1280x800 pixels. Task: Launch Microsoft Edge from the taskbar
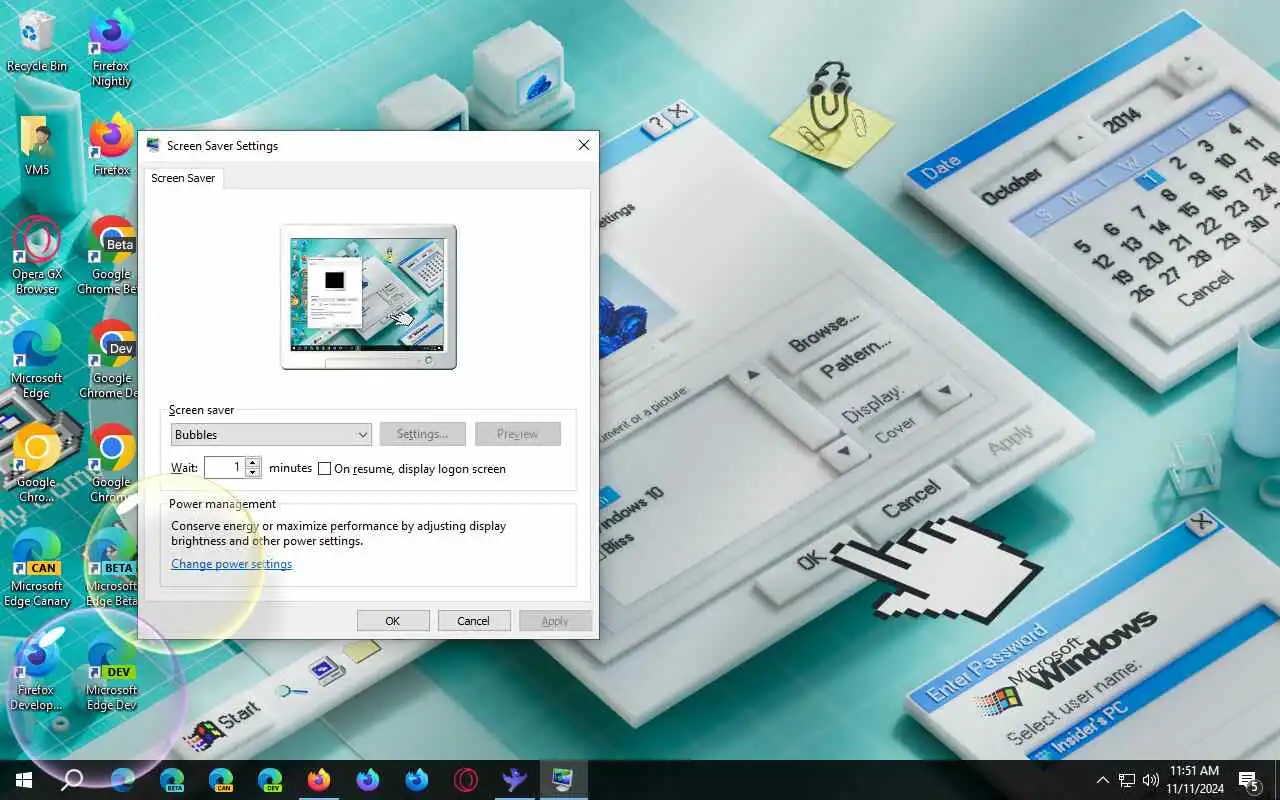tap(122, 780)
